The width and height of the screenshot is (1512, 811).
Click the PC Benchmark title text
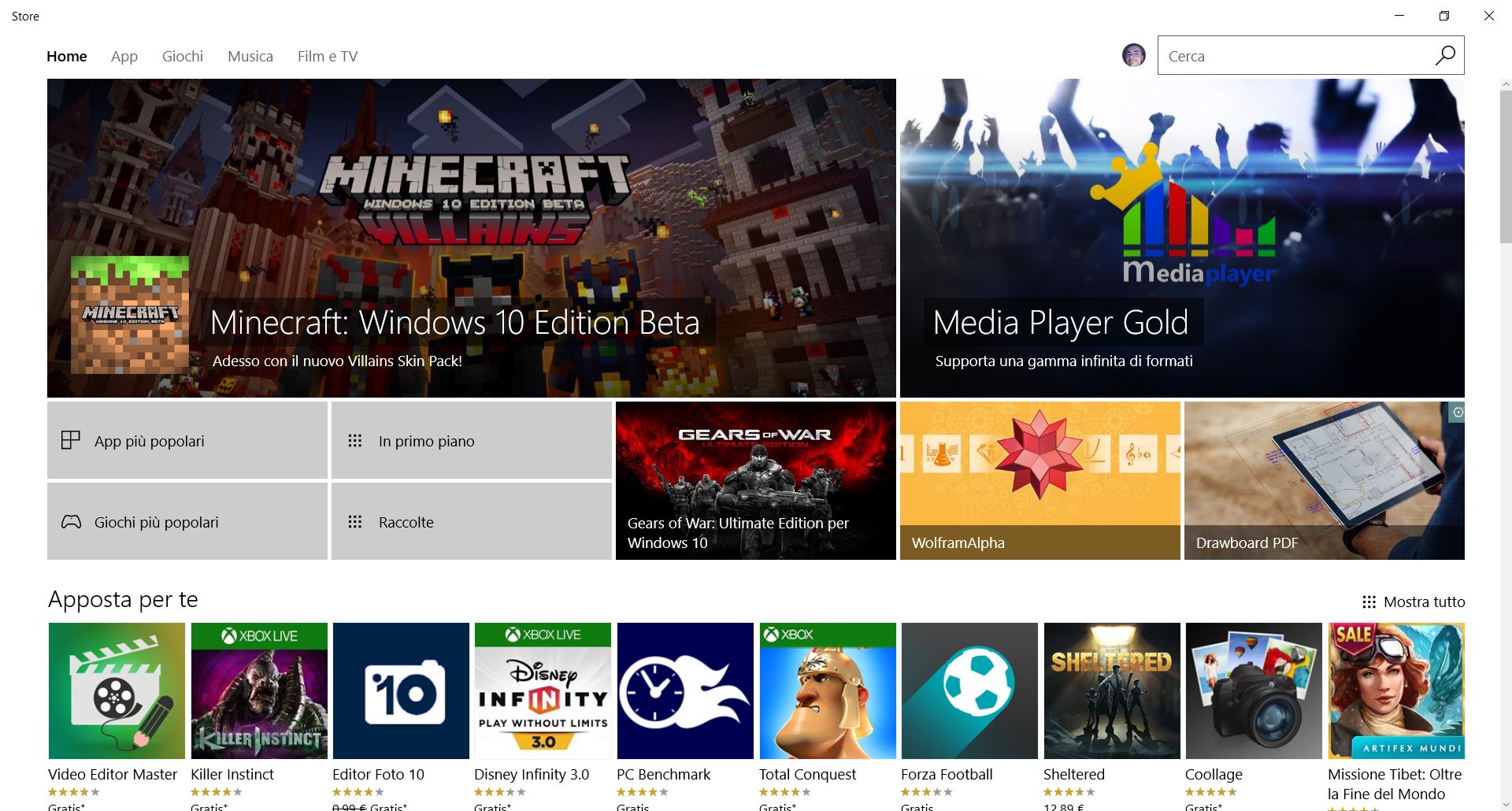(664, 774)
